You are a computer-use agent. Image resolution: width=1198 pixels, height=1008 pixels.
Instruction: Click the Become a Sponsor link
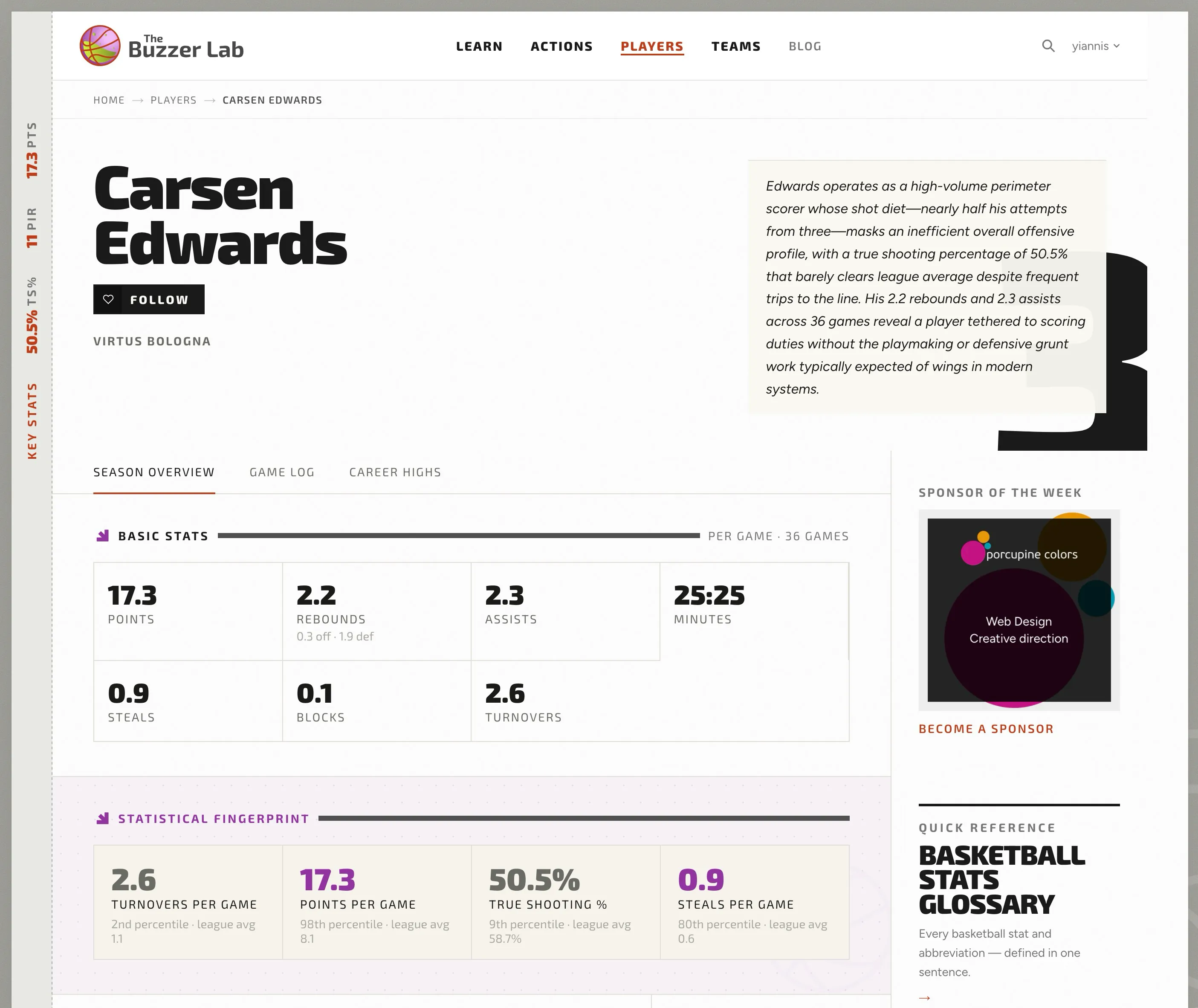pos(986,729)
